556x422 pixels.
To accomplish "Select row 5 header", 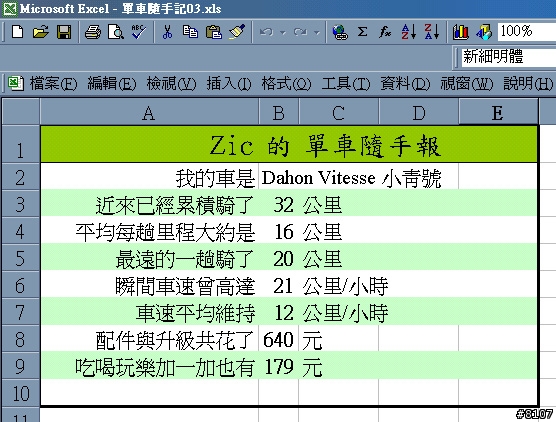I will coord(21,257).
